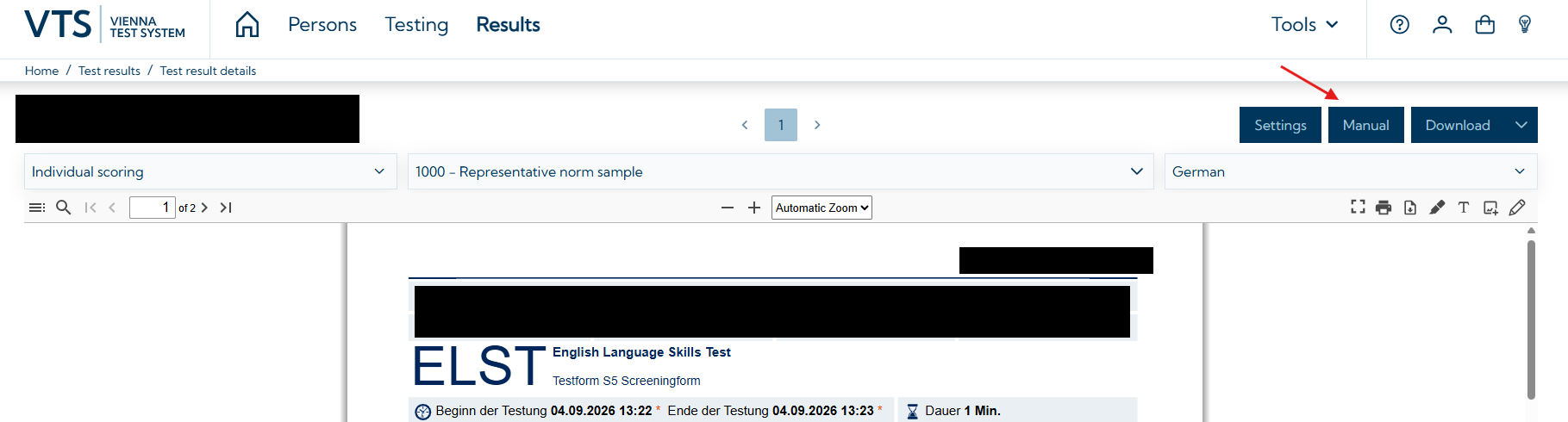Click the Settings button
Viewport: 1568px width, 422px height.
pos(1280,125)
